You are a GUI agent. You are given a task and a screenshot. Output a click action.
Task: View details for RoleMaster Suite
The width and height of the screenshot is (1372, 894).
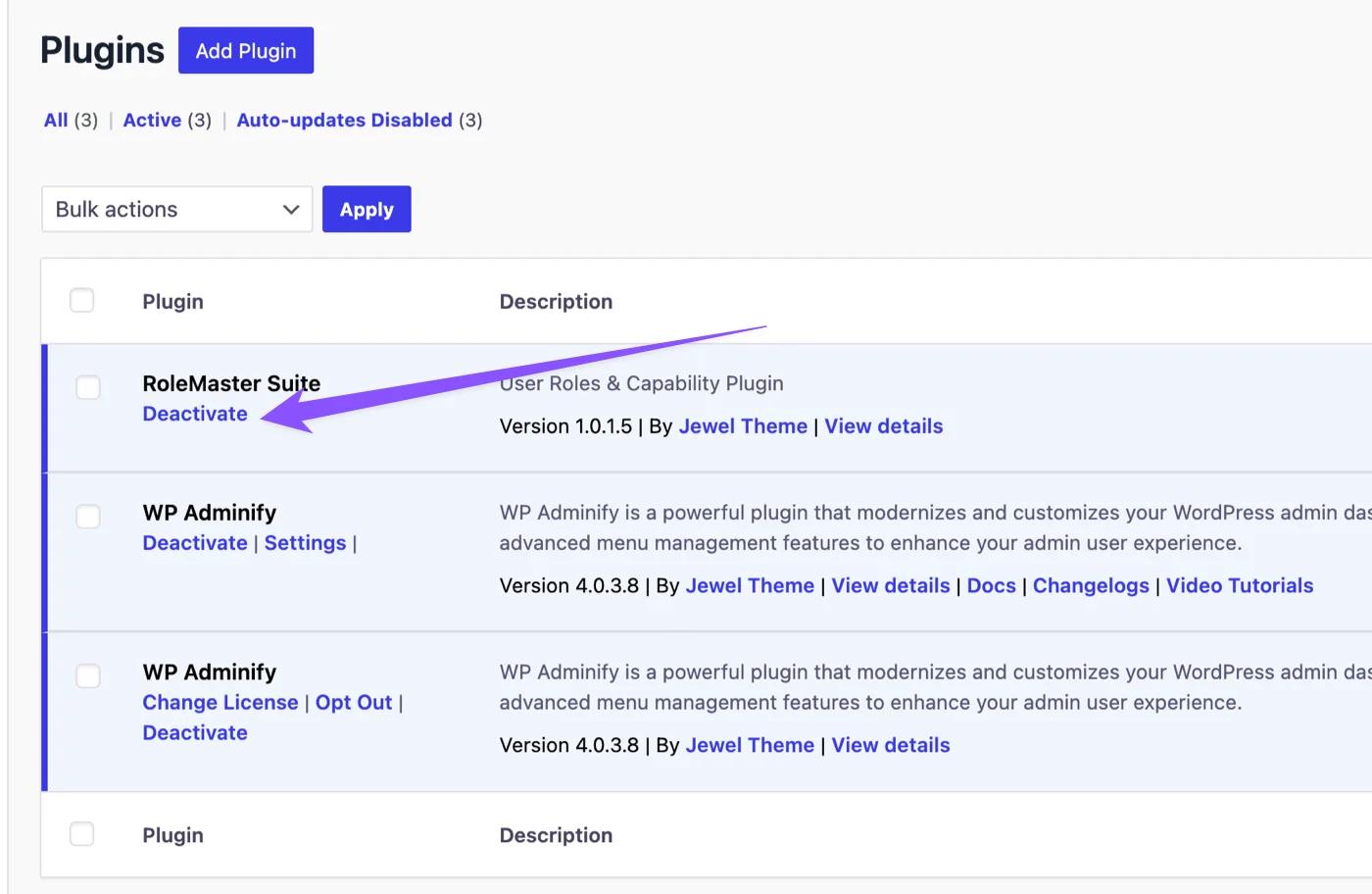[x=884, y=426]
